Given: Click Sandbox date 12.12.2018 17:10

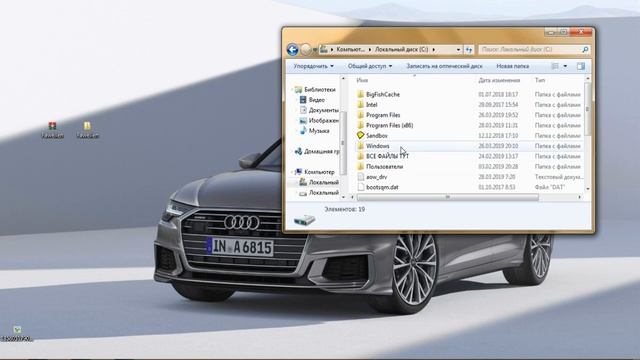Looking at the screenshot, I should (x=498, y=136).
